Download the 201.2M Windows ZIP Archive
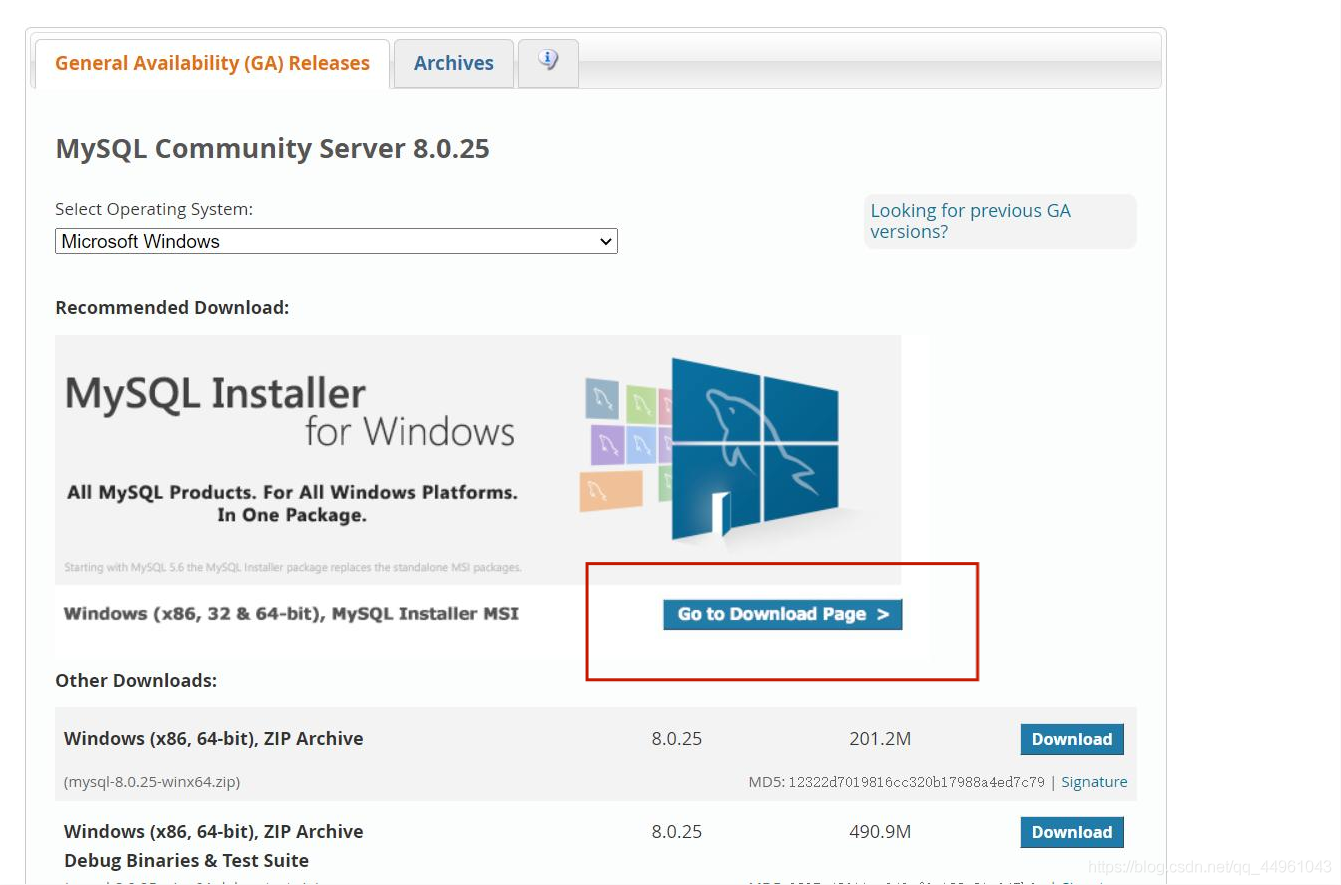The width and height of the screenshot is (1341, 885). (1071, 739)
